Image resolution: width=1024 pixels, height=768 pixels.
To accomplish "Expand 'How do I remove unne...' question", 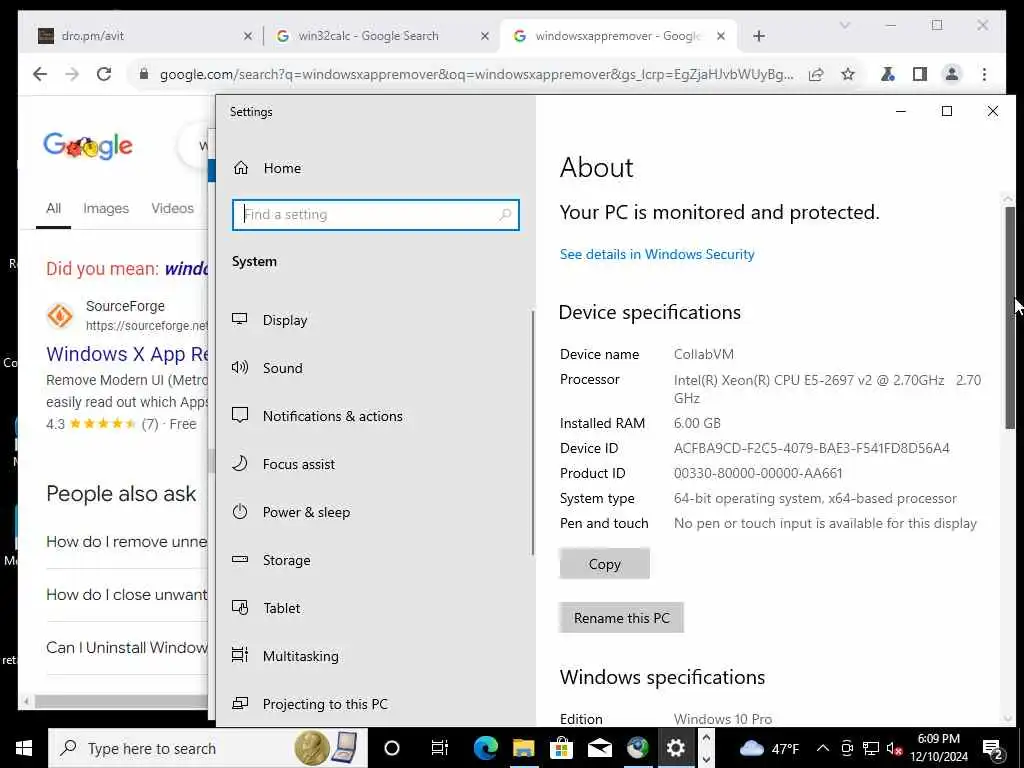I will tap(127, 541).
